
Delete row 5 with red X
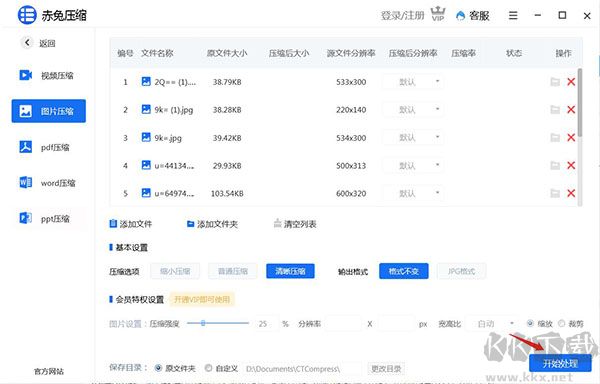571,193
